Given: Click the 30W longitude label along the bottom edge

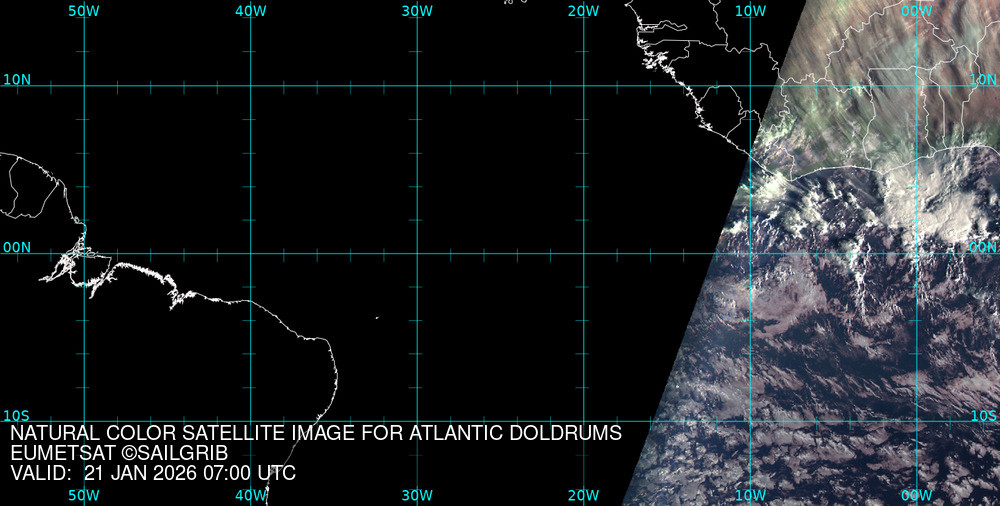Looking at the screenshot, I should click(417, 495).
